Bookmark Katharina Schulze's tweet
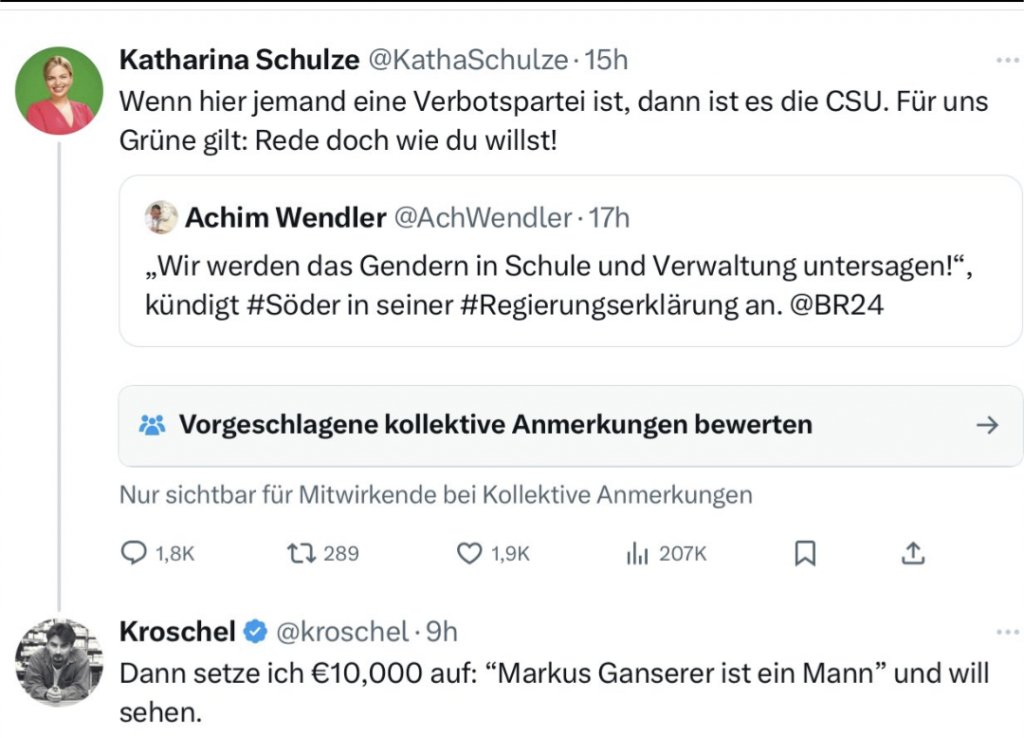 click(805, 553)
